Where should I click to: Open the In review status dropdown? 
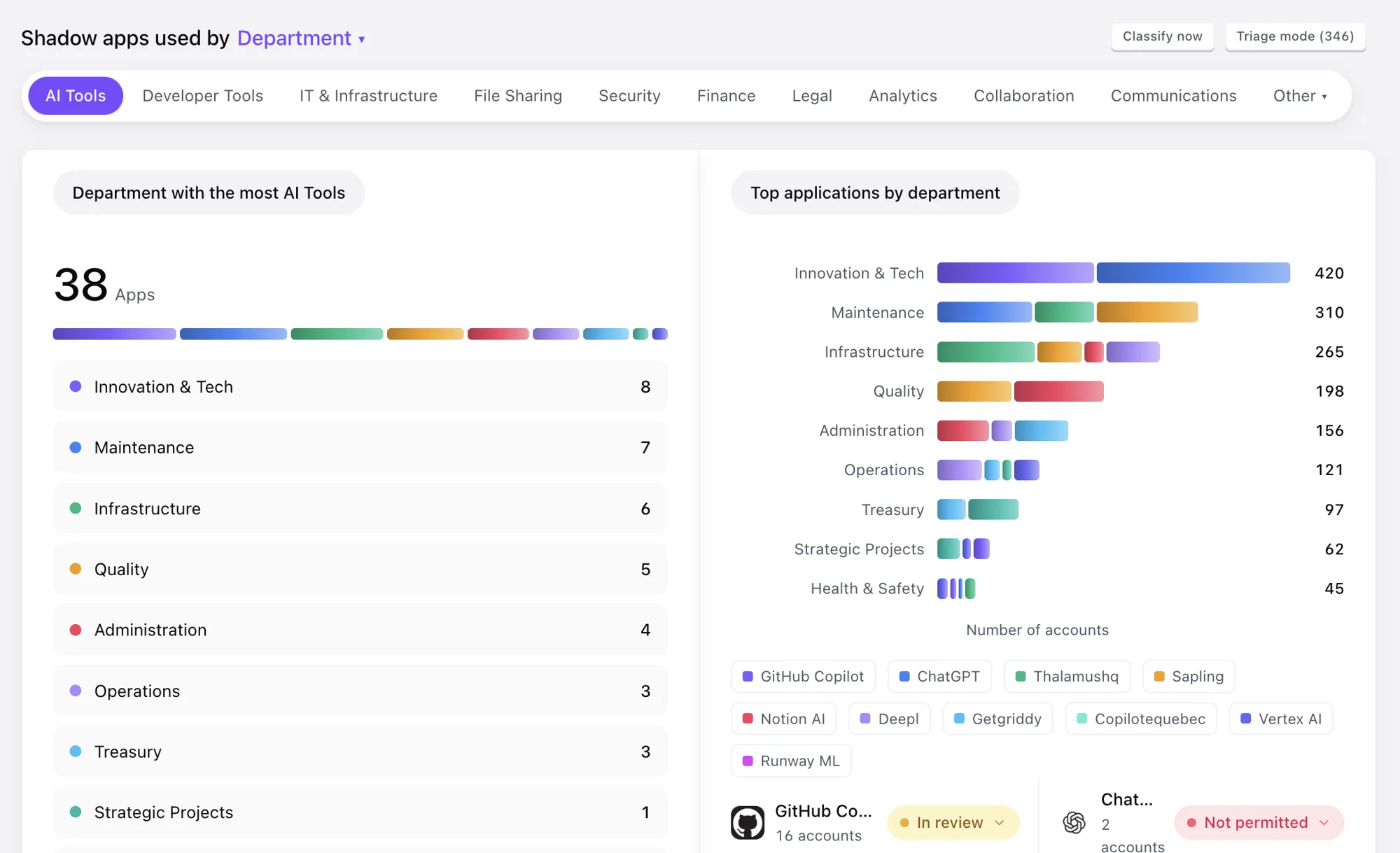click(x=953, y=822)
